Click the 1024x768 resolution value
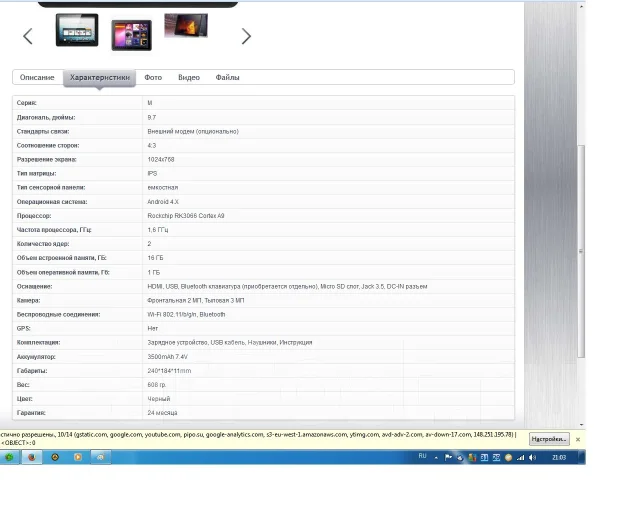The image size is (640, 512). [x=161, y=159]
